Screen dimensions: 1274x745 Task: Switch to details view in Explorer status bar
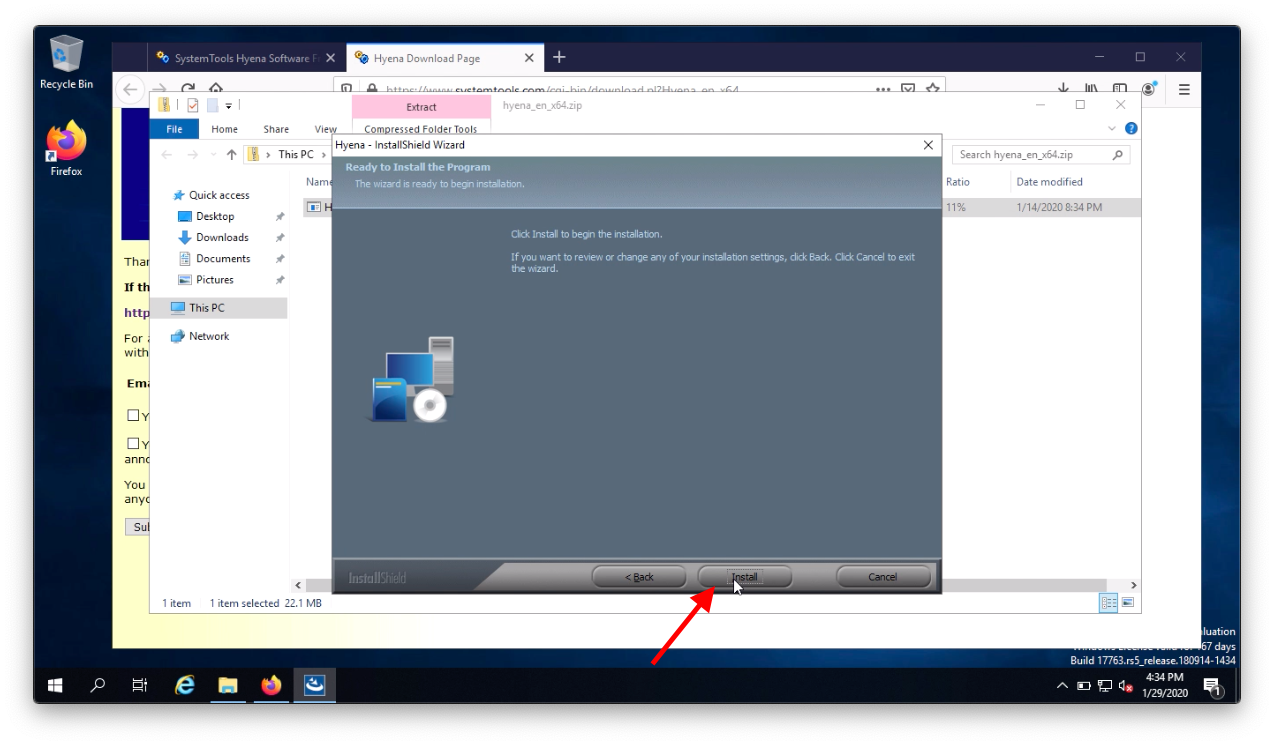pos(1108,602)
